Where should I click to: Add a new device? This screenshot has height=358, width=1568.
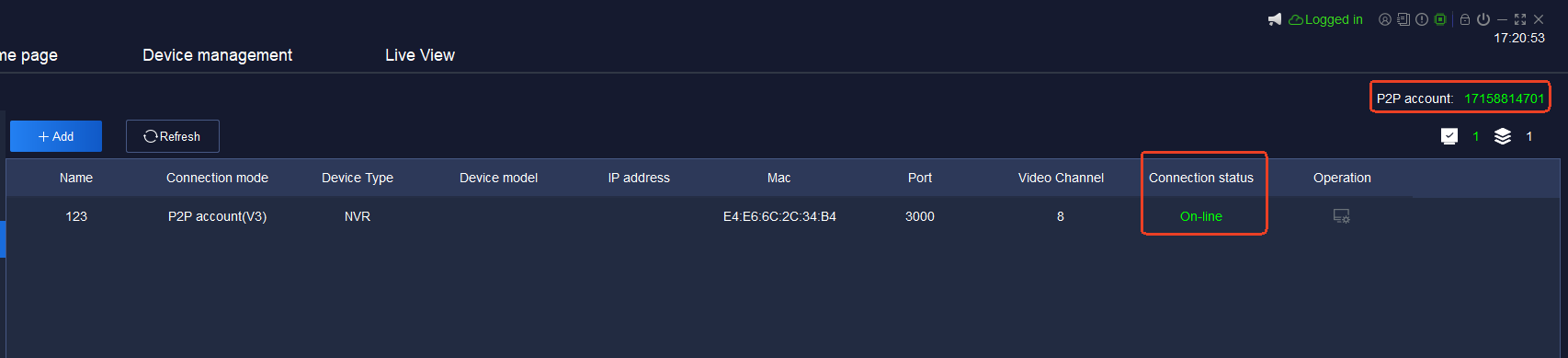click(x=56, y=136)
